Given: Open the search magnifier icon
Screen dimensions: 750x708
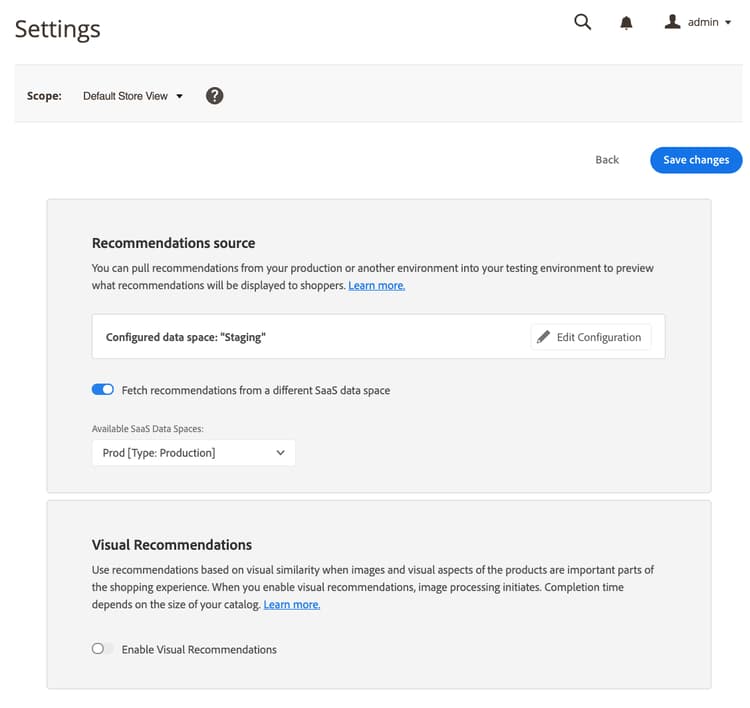Looking at the screenshot, I should click(x=582, y=22).
